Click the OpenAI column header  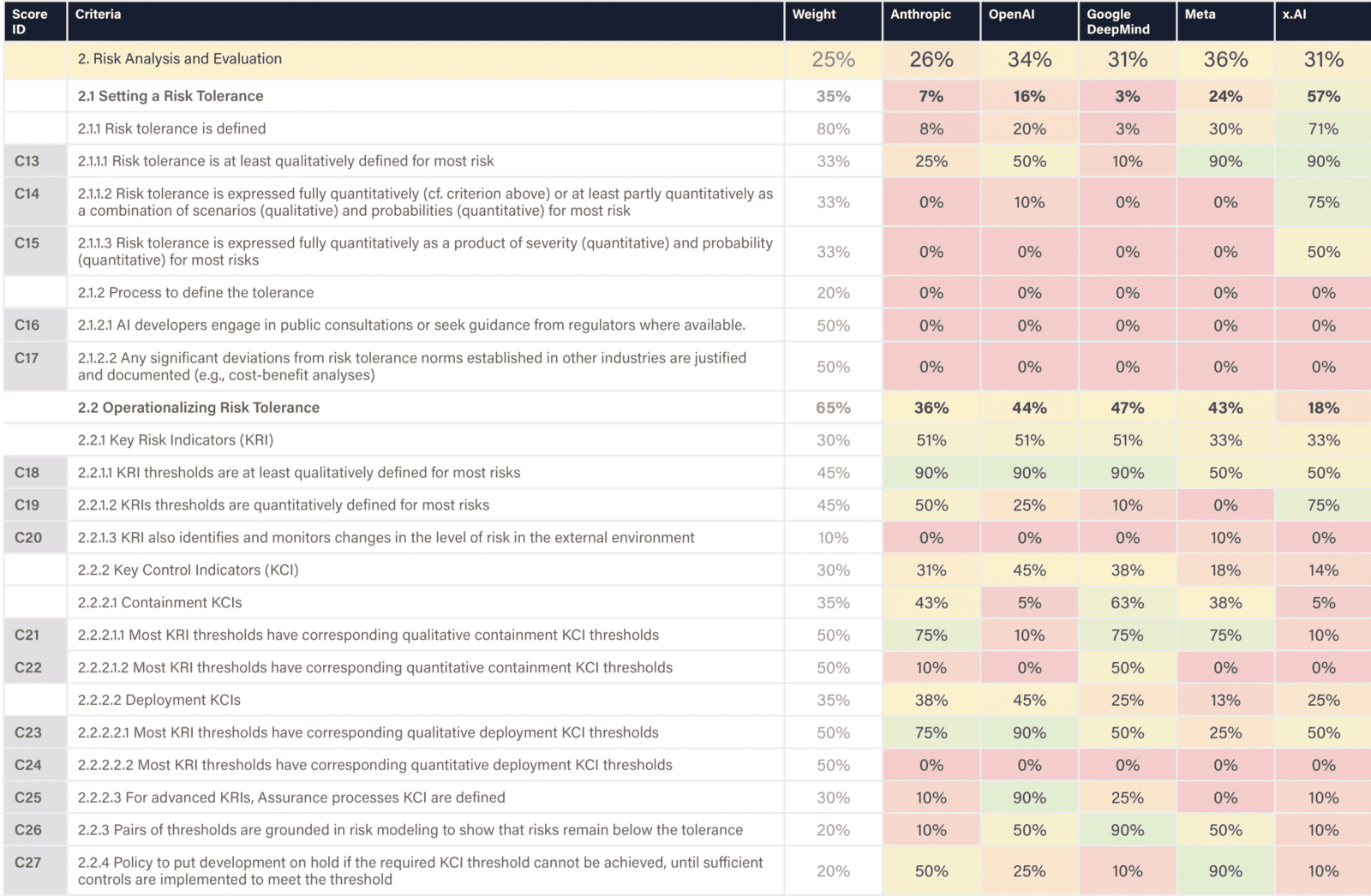click(1011, 15)
